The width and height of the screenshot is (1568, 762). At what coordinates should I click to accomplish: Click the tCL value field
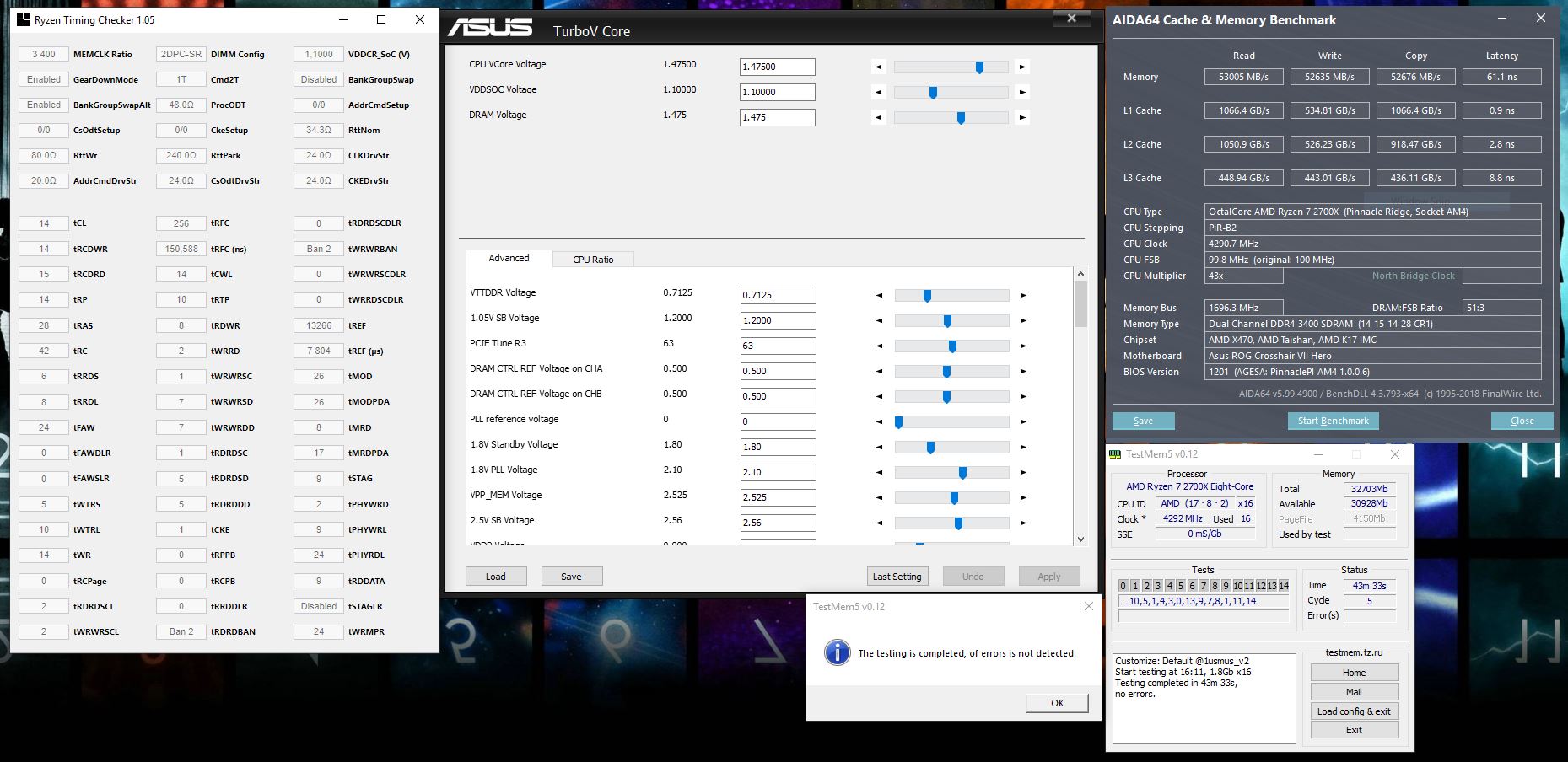[x=44, y=223]
